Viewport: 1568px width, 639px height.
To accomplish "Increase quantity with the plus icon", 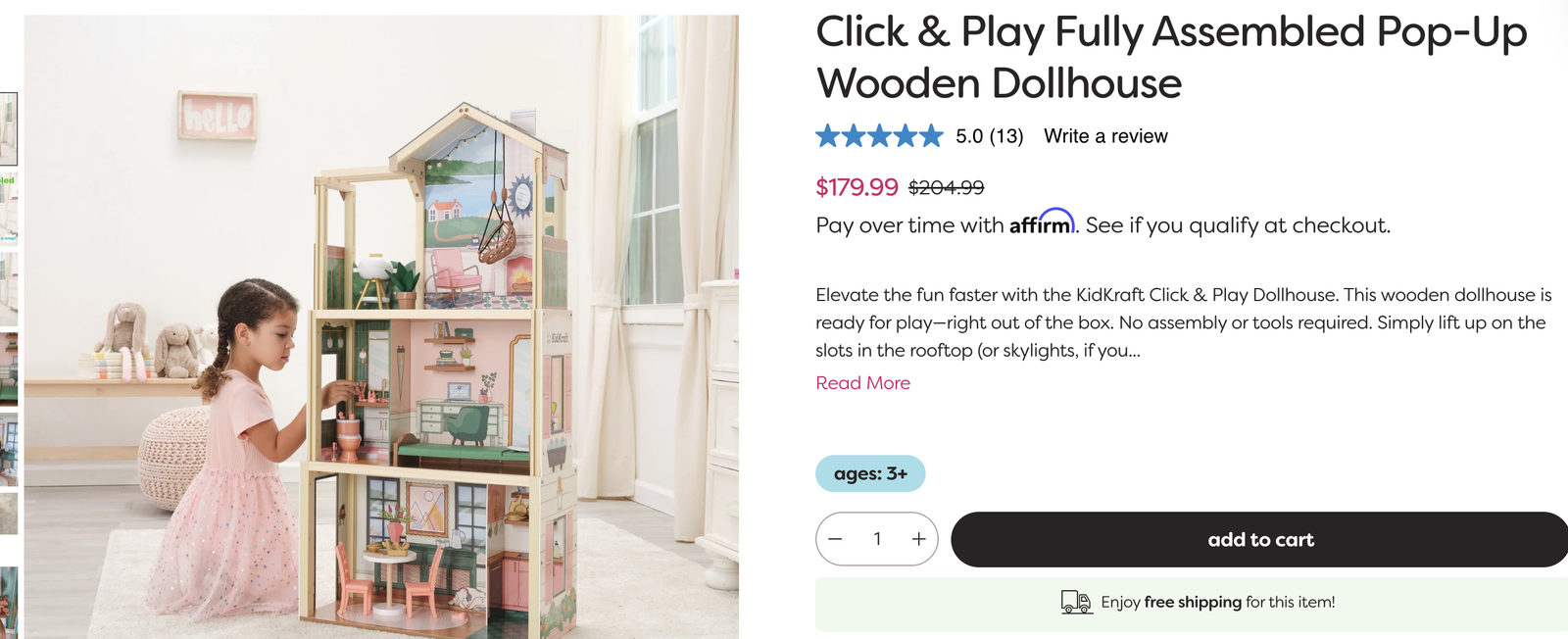I will point(918,539).
